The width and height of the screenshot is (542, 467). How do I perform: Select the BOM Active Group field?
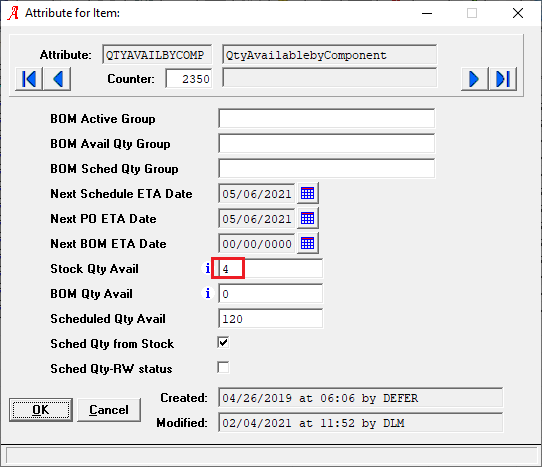[x=327, y=119]
